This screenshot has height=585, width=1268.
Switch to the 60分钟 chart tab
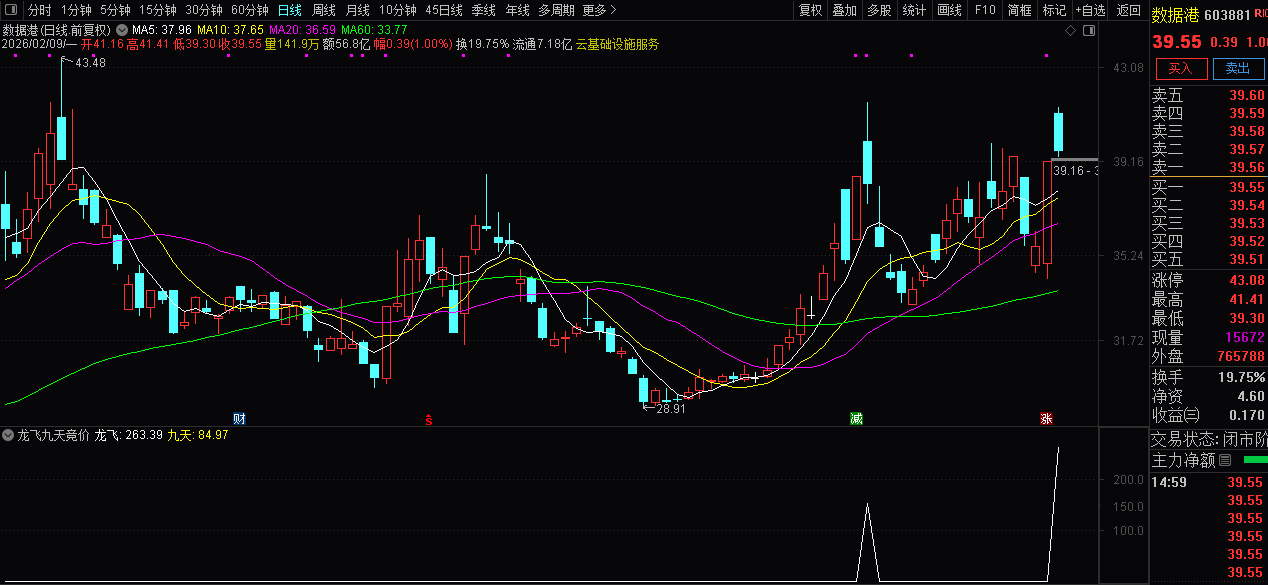(x=249, y=10)
